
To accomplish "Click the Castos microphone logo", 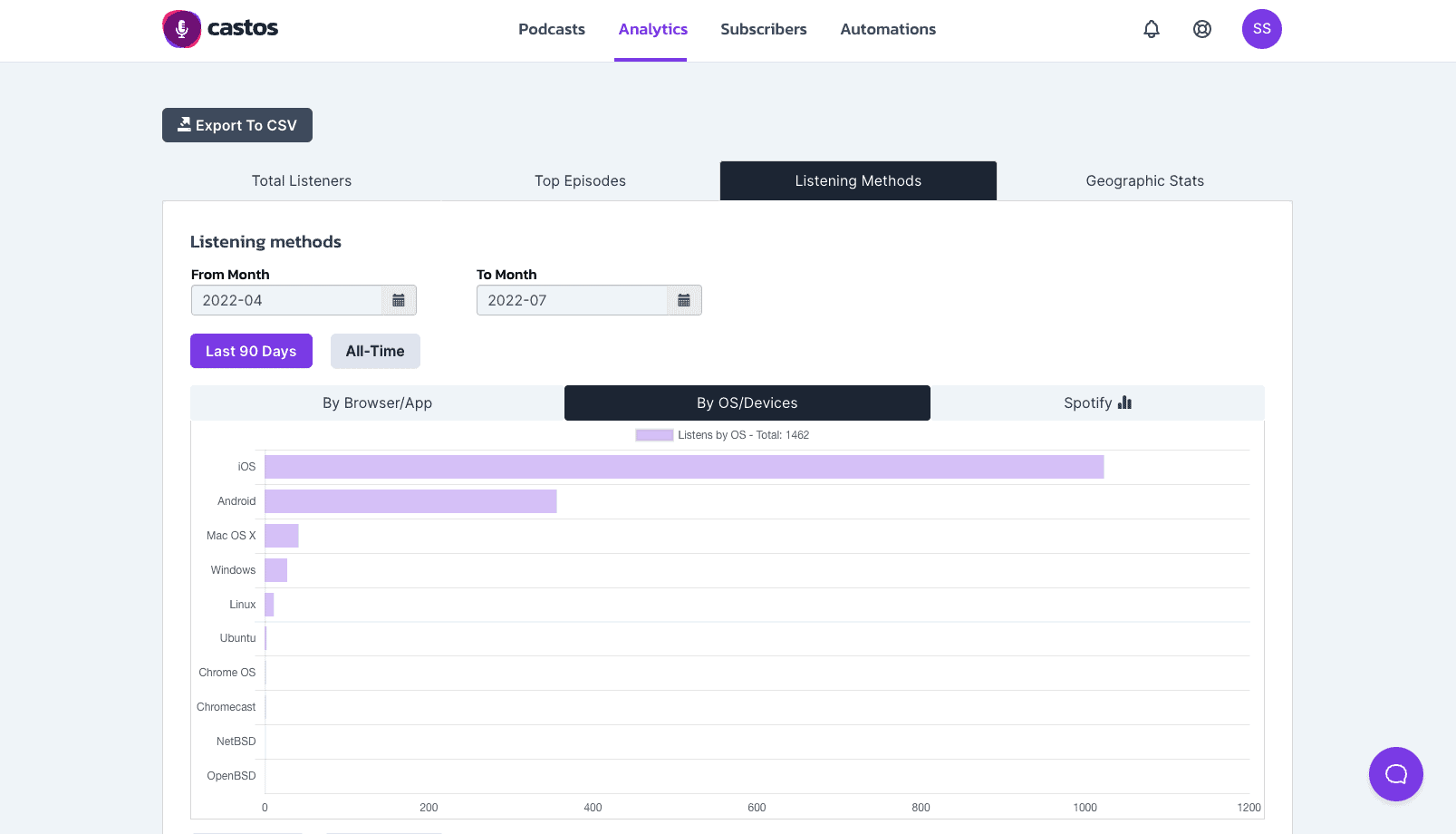I will [x=182, y=29].
